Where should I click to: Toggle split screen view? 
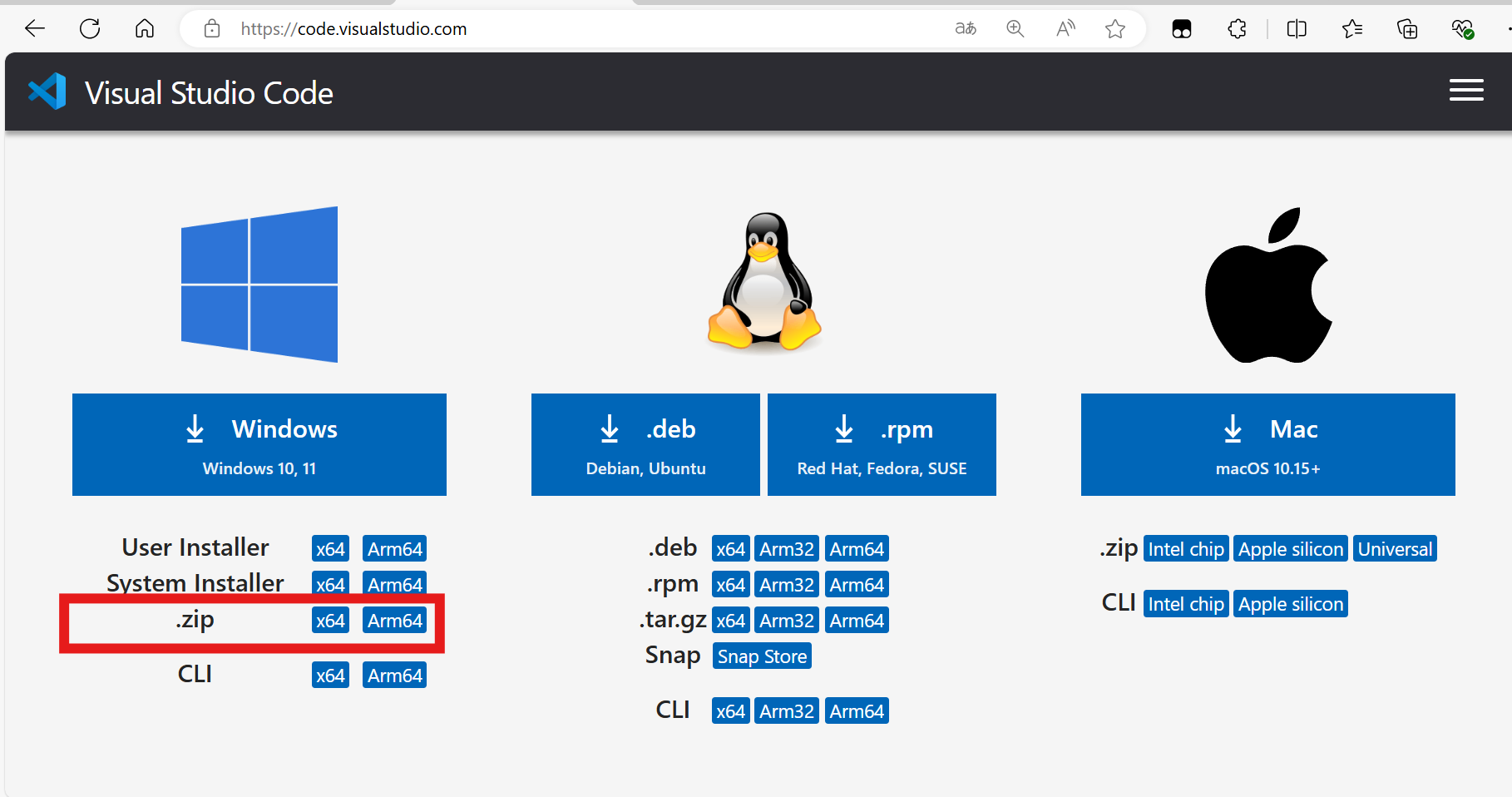(x=1297, y=29)
